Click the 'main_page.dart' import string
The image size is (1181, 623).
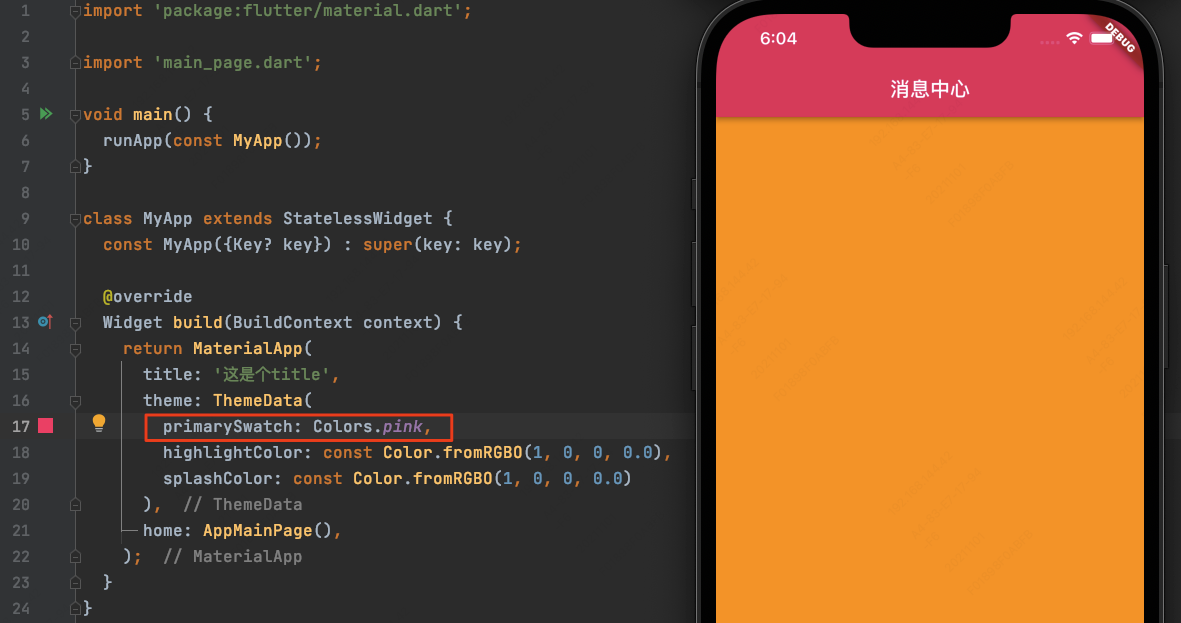tap(233, 63)
